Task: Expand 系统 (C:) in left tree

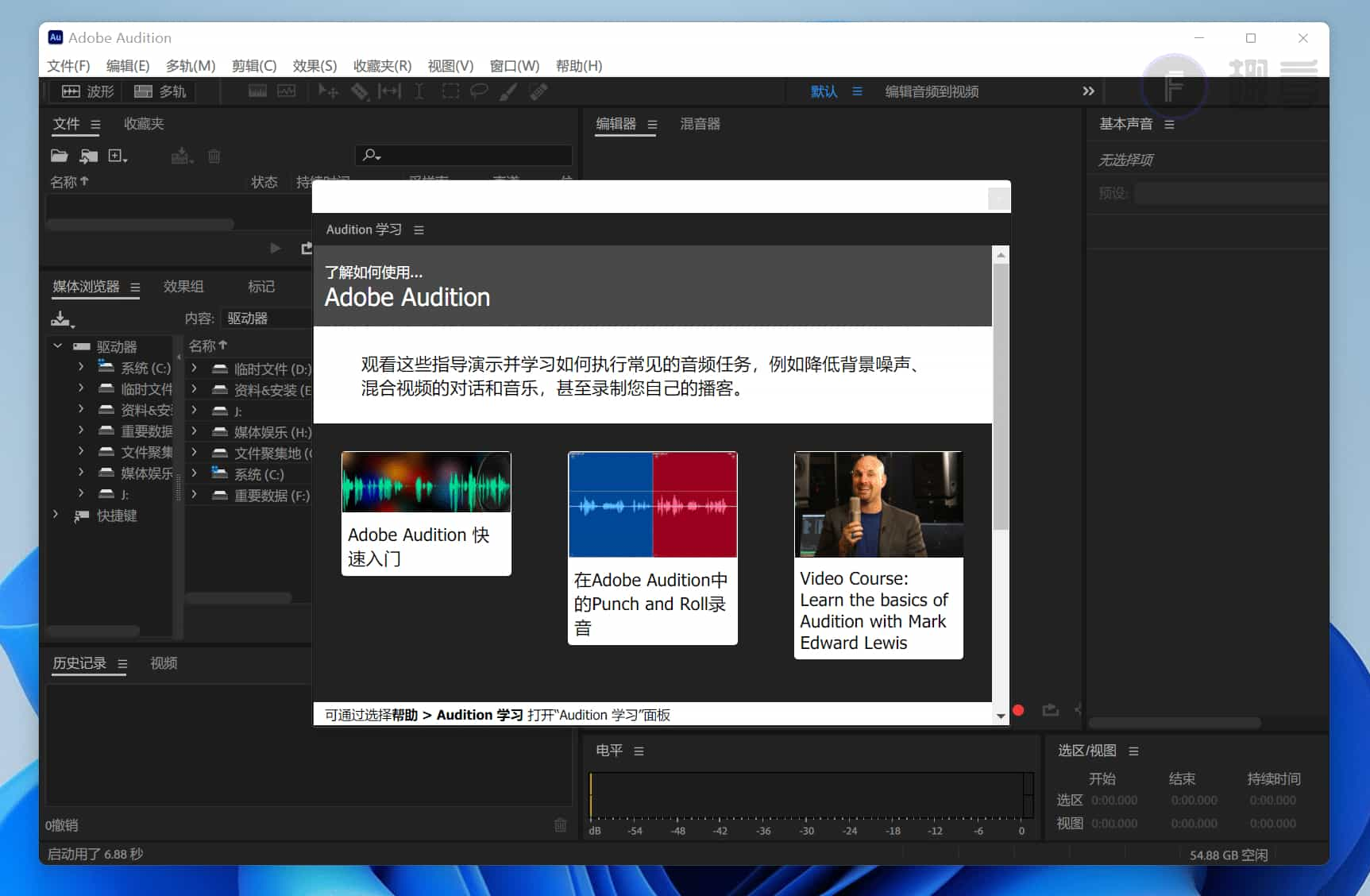Action: point(81,367)
